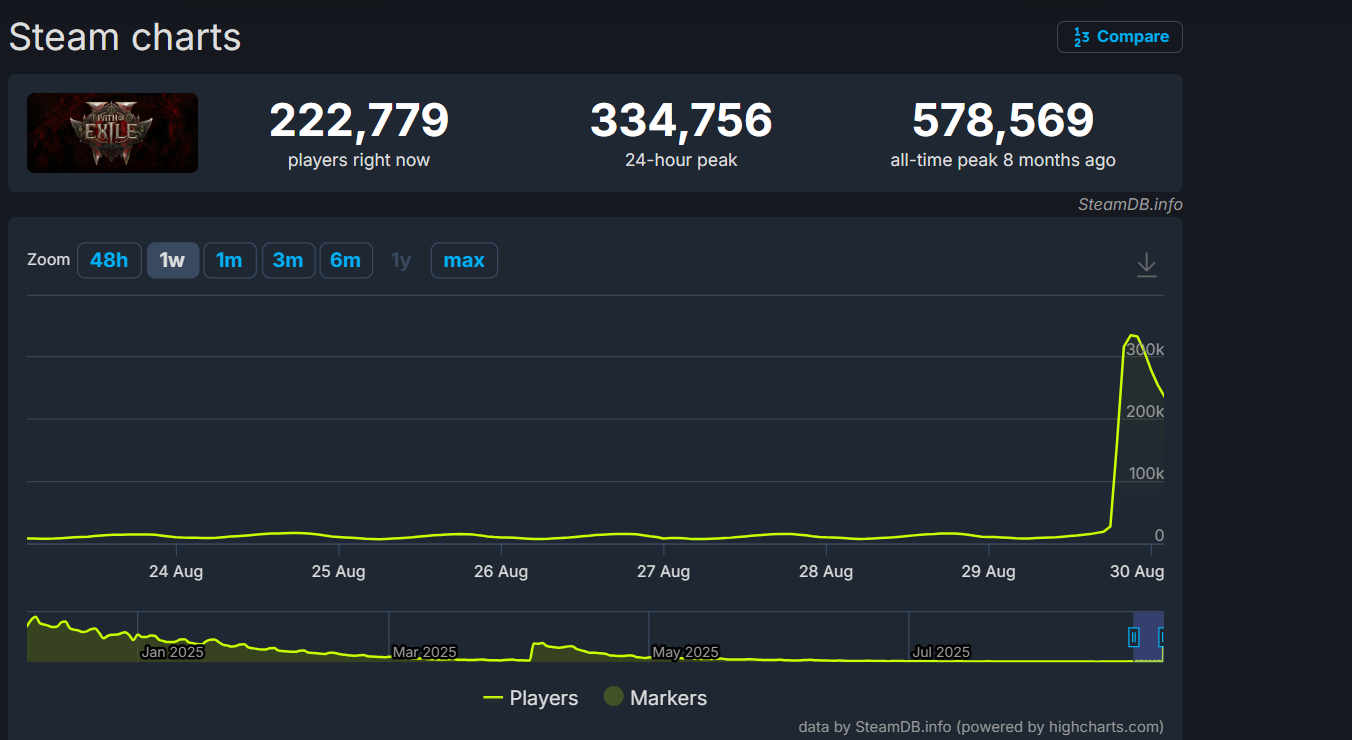Set chart zoom to 6m

tap(346, 260)
